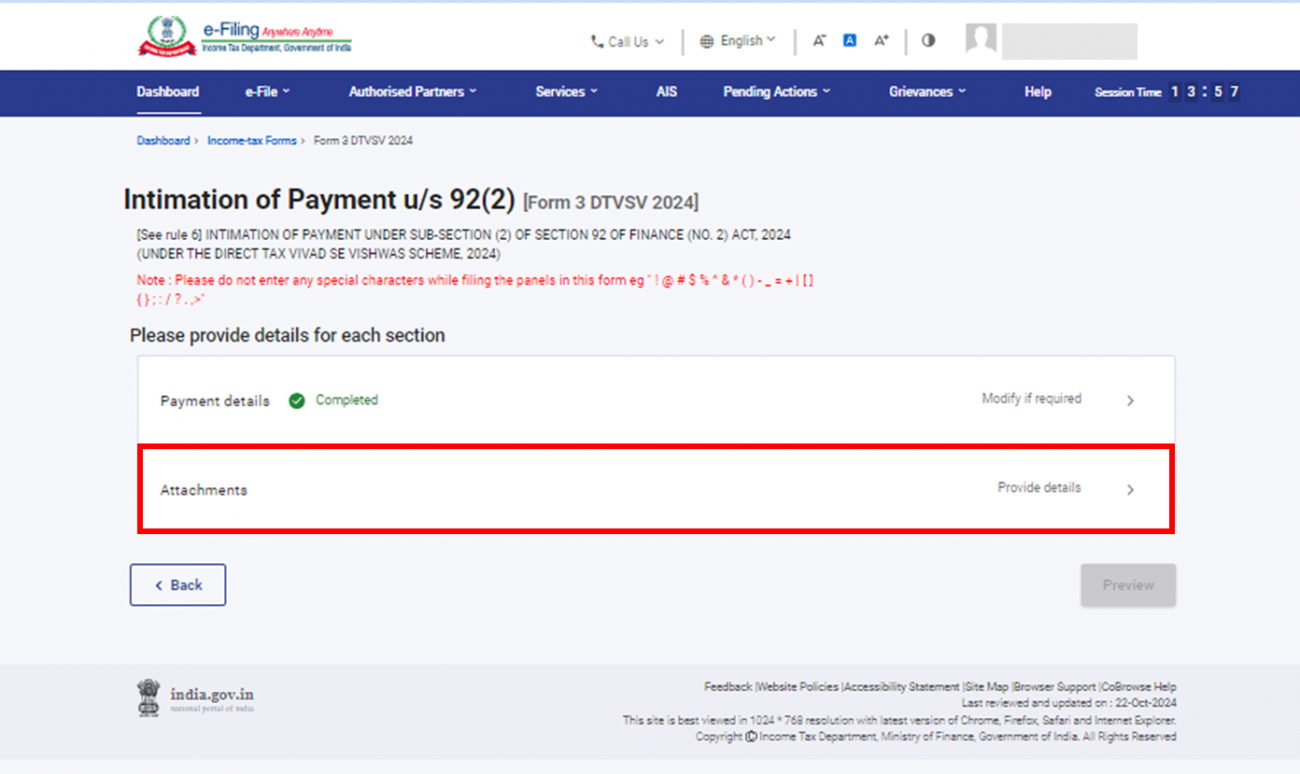Click the Completed green checkmark for Payment details
Image resolution: width=1300 pixels, height=774 pixels.
(x=297, y=400)
